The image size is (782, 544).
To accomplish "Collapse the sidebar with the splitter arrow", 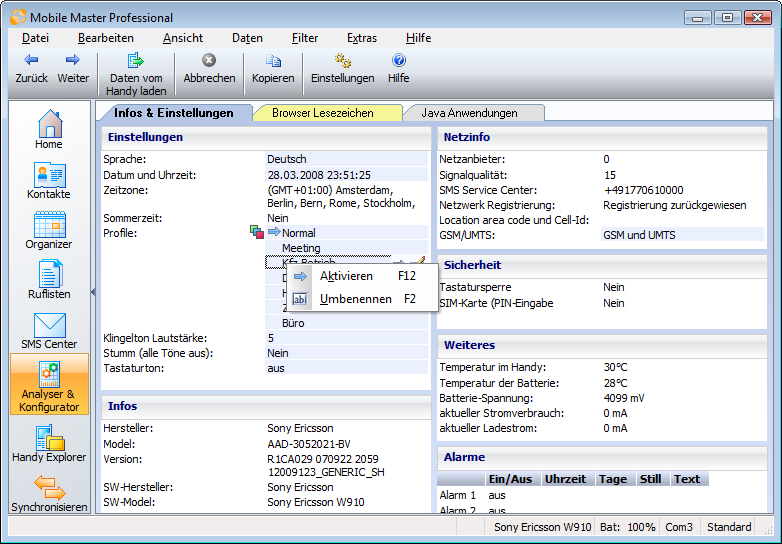I will (x=93, y=292).
